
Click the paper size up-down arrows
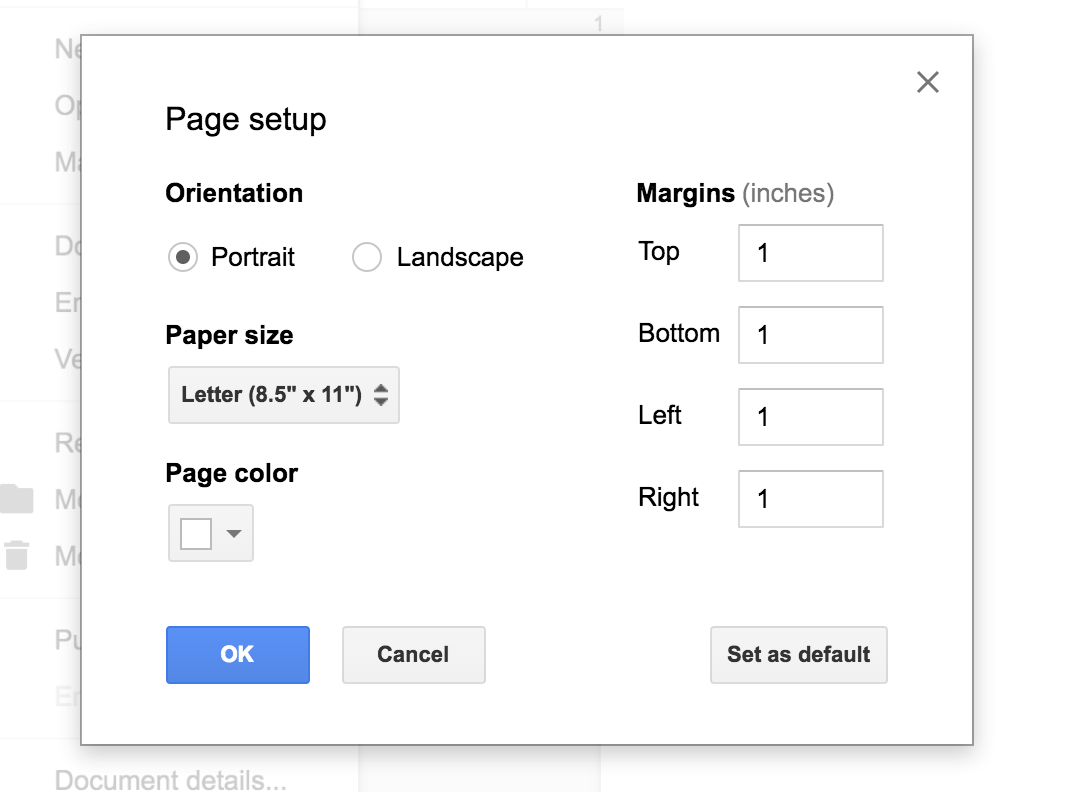[381, 395]
